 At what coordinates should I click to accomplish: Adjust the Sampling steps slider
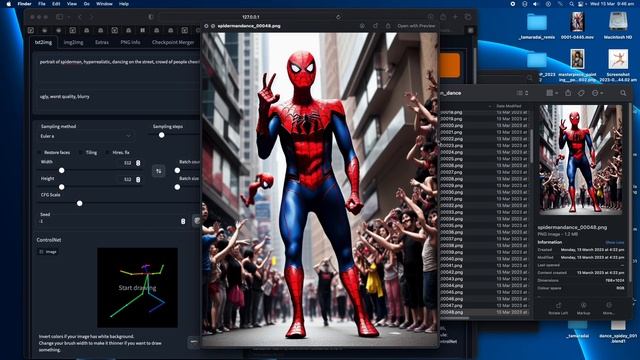pyautogui.click(x=162, y=135)
